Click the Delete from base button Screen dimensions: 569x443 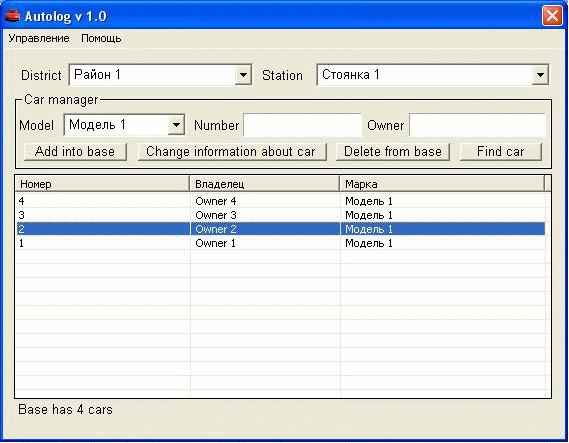[x=393, y=152]
